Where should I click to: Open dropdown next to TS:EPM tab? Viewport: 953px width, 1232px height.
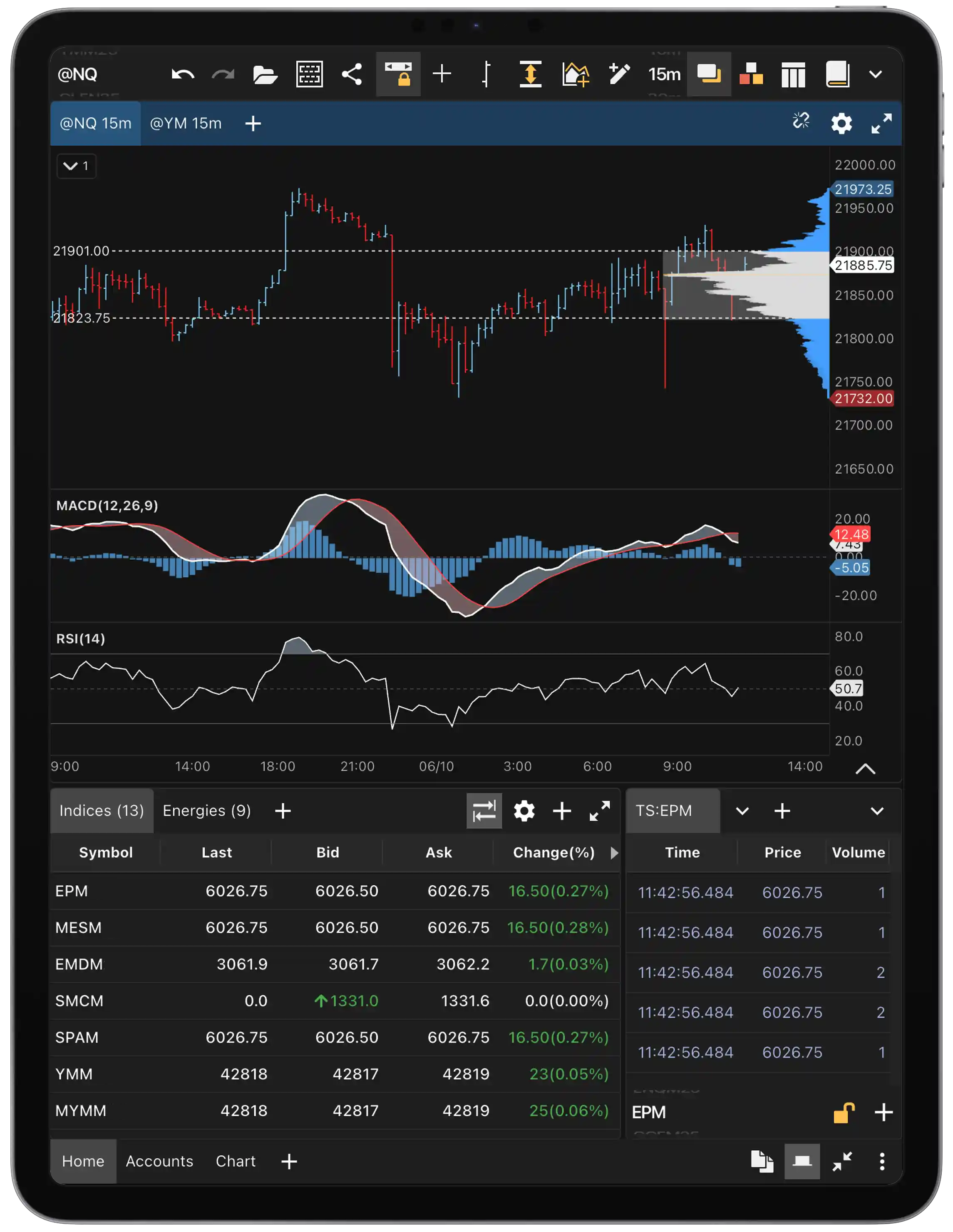pos(742,811)
